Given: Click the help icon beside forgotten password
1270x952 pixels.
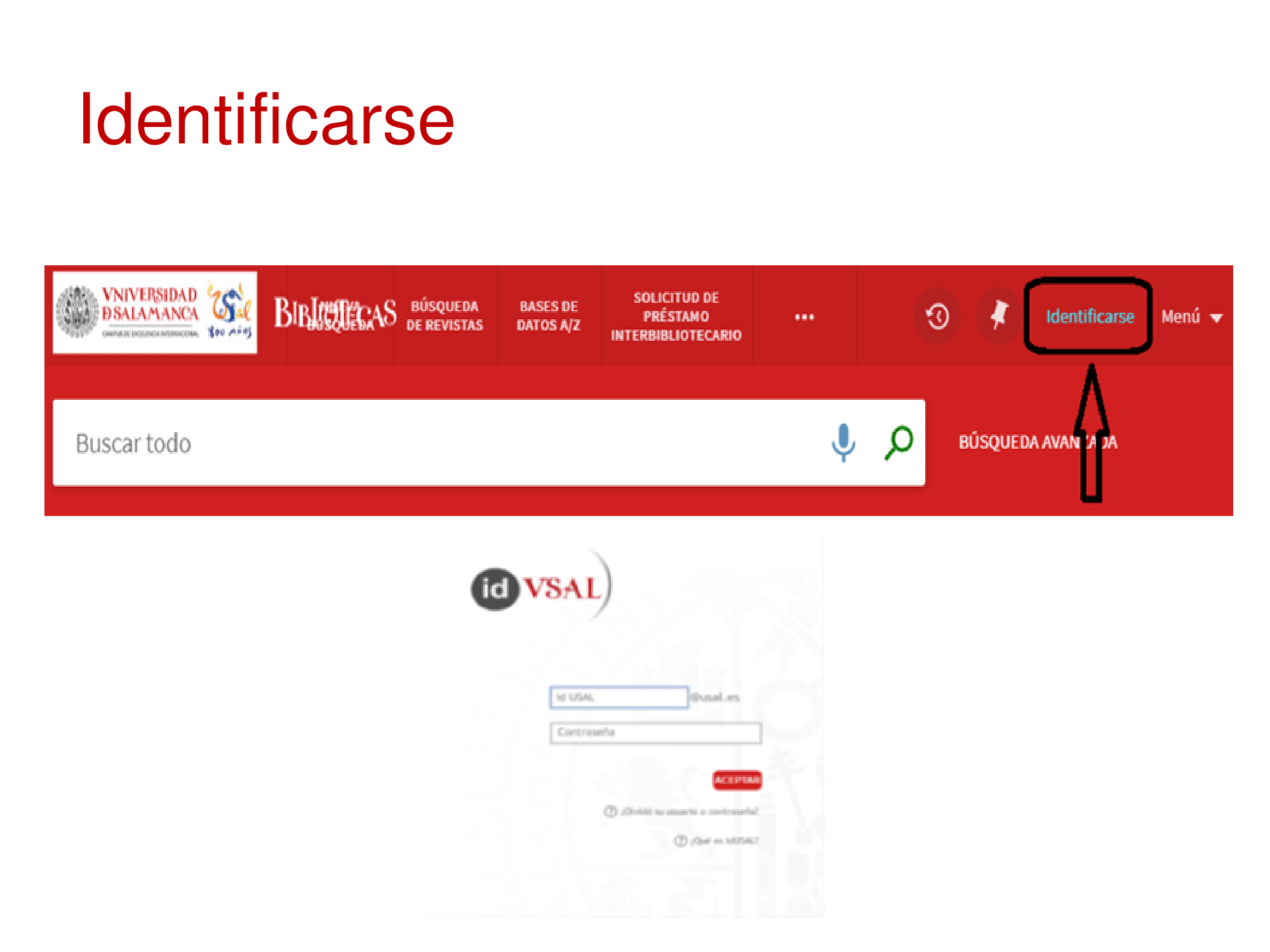Looking at the screenshot, I should pos(610,811).
